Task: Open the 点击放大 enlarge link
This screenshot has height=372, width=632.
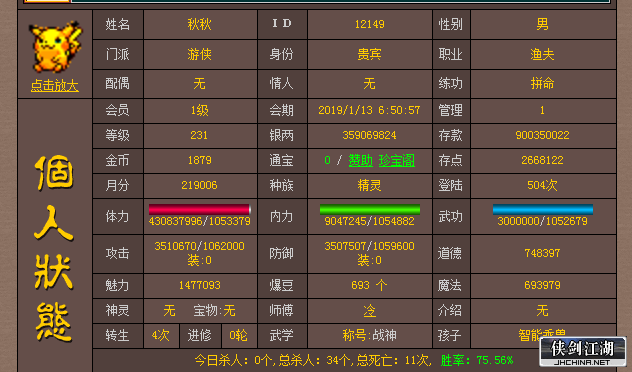Action: click(x=54, y=85)
